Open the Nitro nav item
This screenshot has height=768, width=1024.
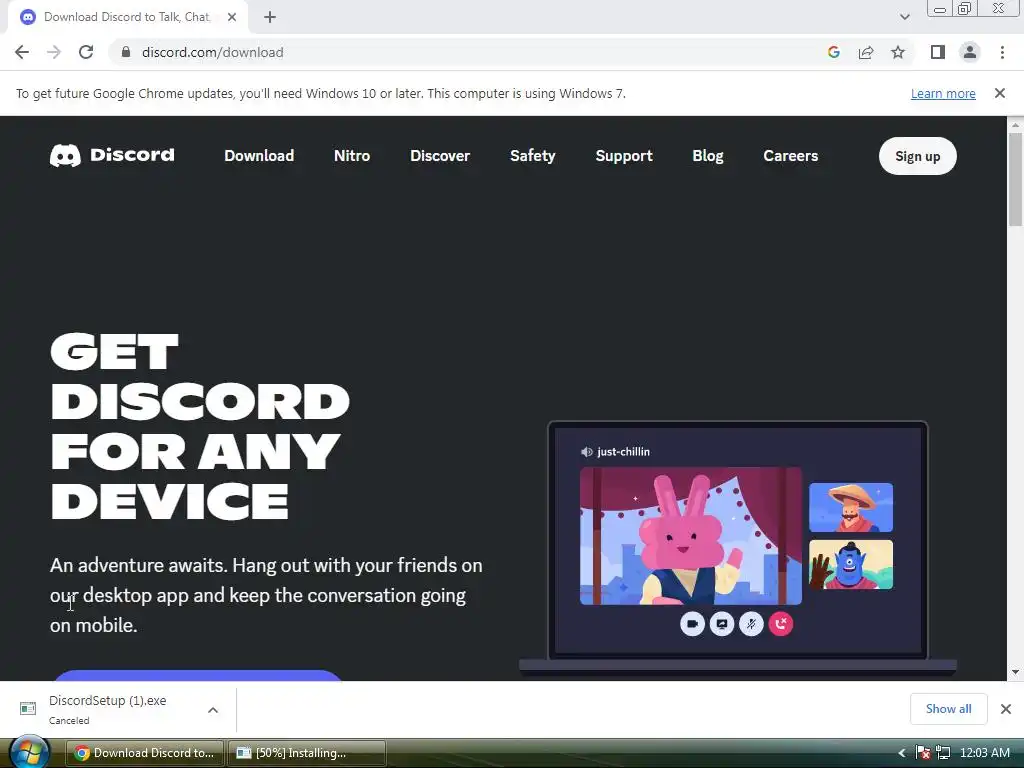click(352, 155)
